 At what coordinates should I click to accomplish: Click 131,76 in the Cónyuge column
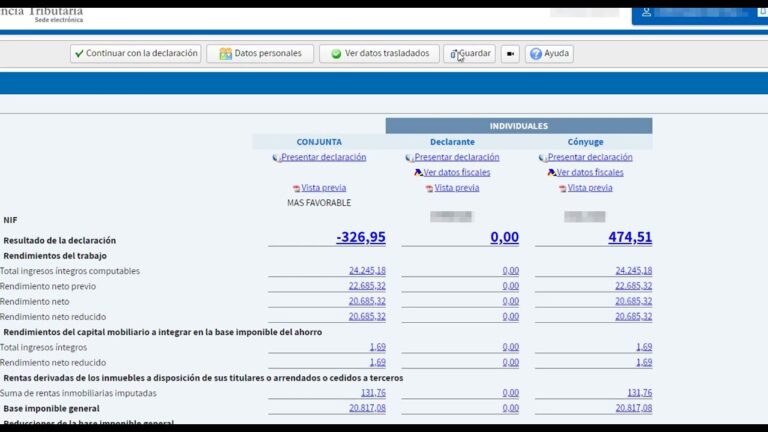(x=639, y=393)
